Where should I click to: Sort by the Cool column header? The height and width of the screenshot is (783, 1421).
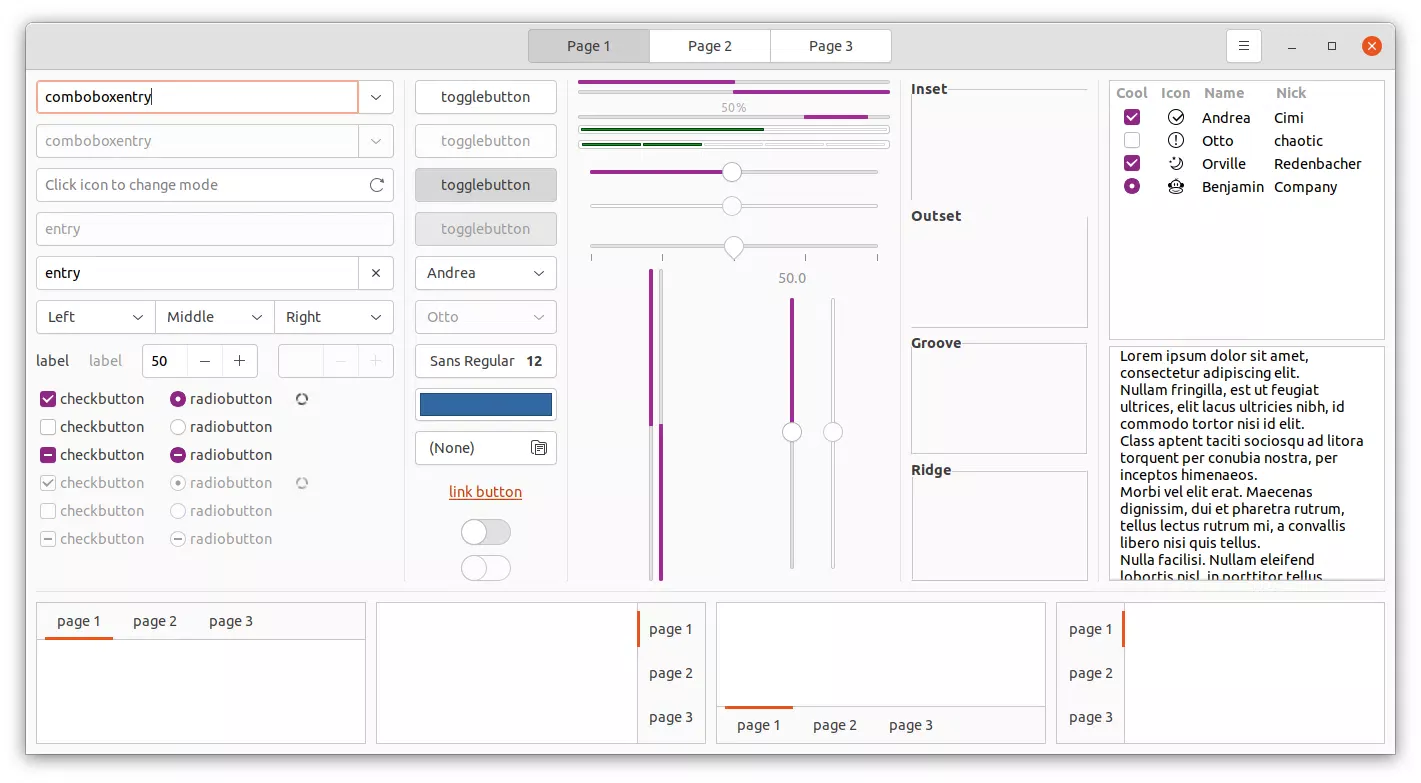pyautogui.click(x=1132, y=93)
